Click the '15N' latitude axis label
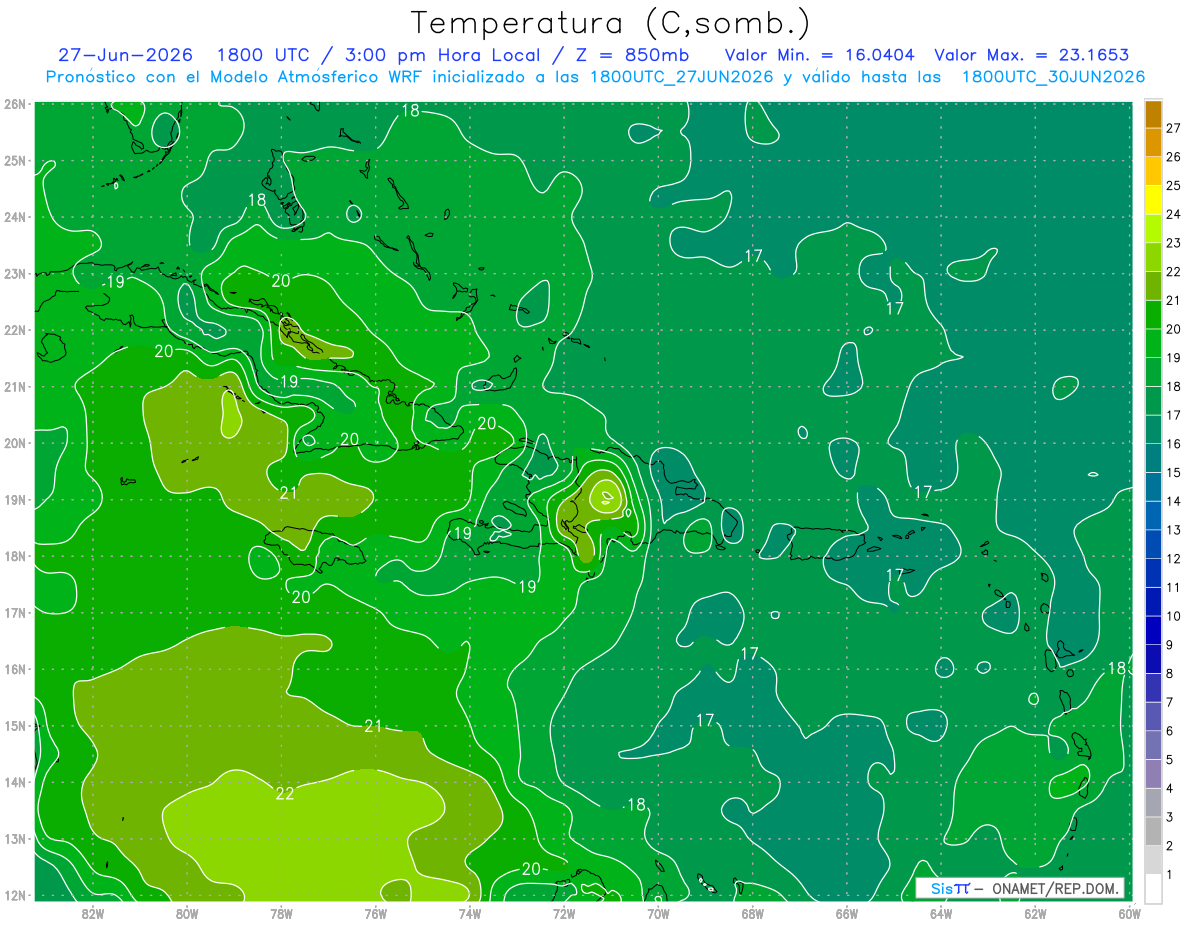This screenshot has width=1200, height=927. (14, 725)
